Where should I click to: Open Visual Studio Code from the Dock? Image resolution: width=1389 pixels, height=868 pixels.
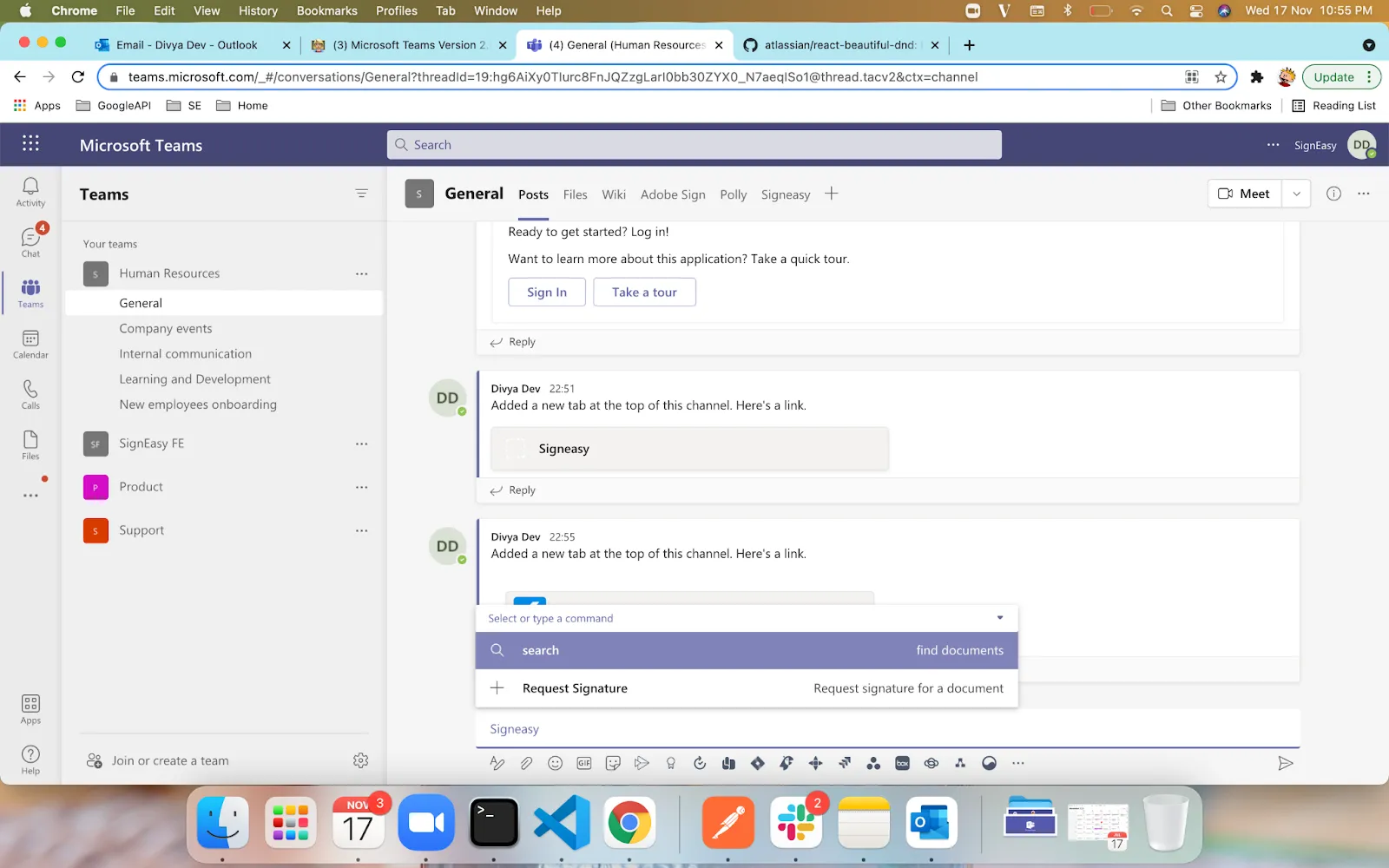point(562,822)
